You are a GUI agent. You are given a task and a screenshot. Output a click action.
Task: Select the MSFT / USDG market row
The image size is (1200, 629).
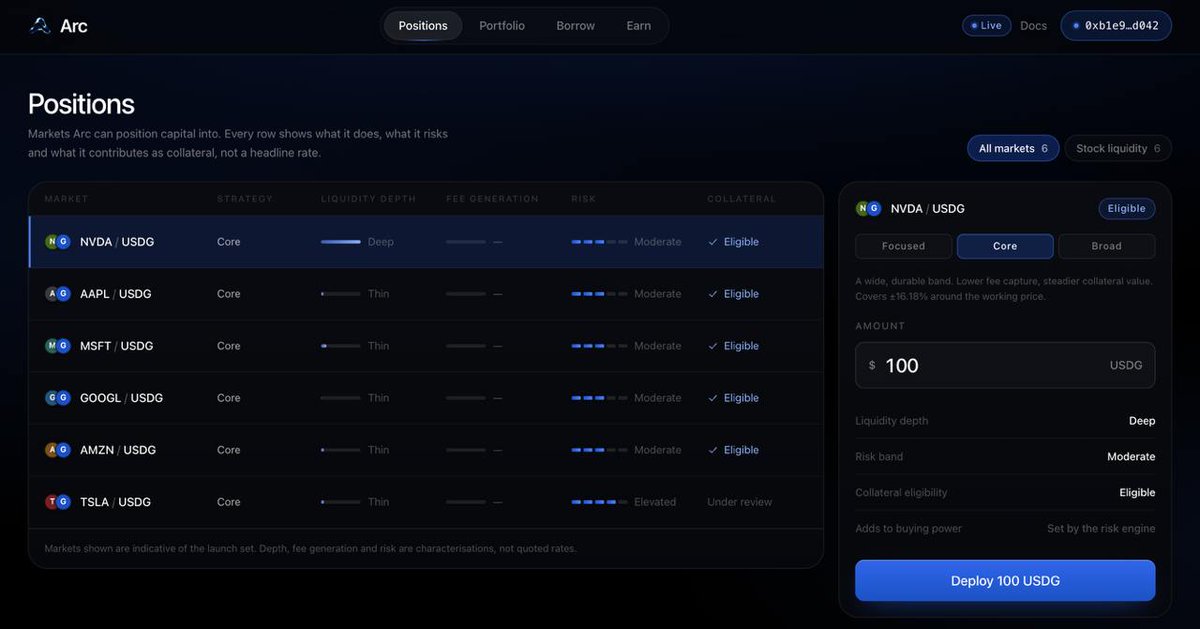(426, 346)
